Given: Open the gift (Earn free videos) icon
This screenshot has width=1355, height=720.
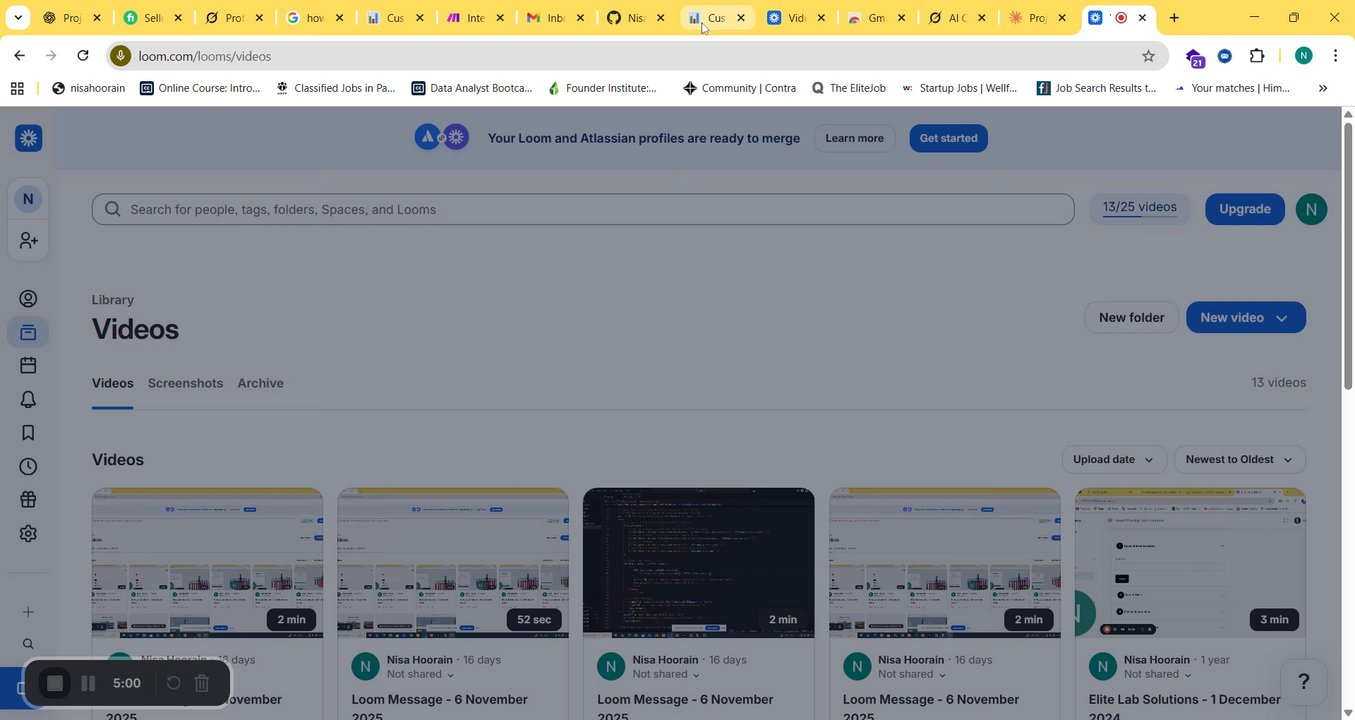Looking at the screenshot, I should coord(28,500).
